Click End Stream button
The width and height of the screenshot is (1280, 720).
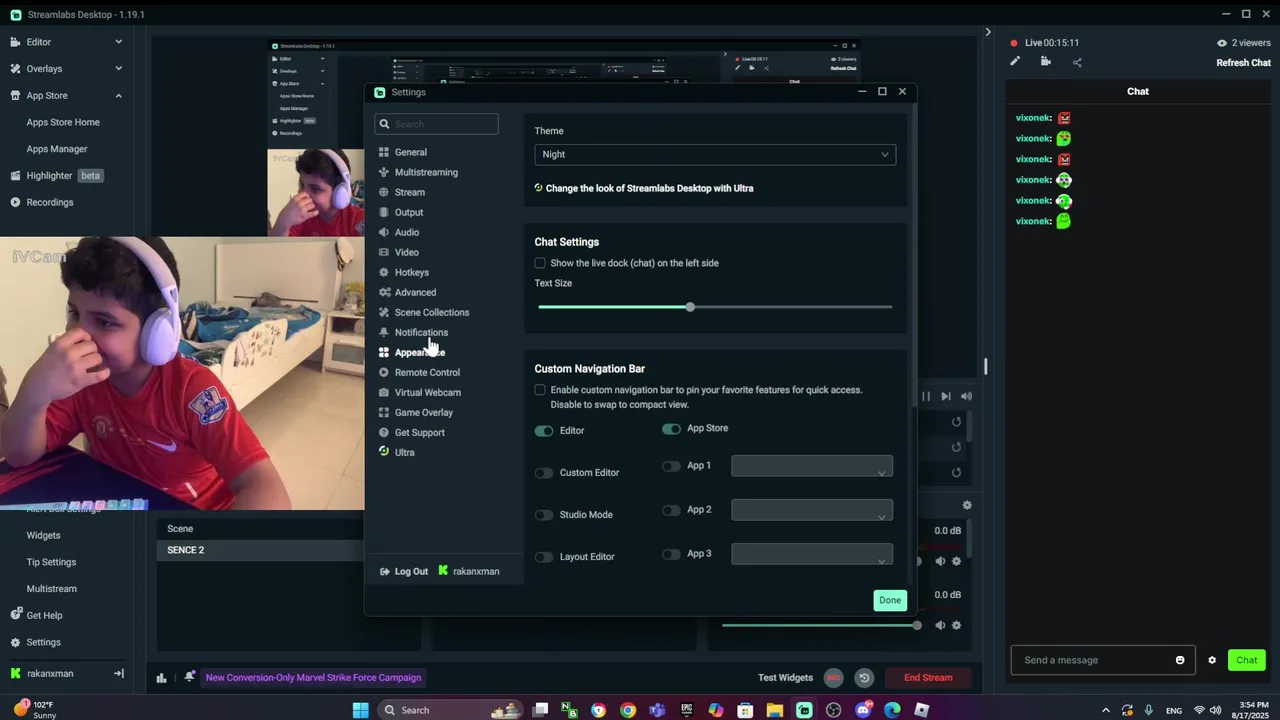(928, 677)
